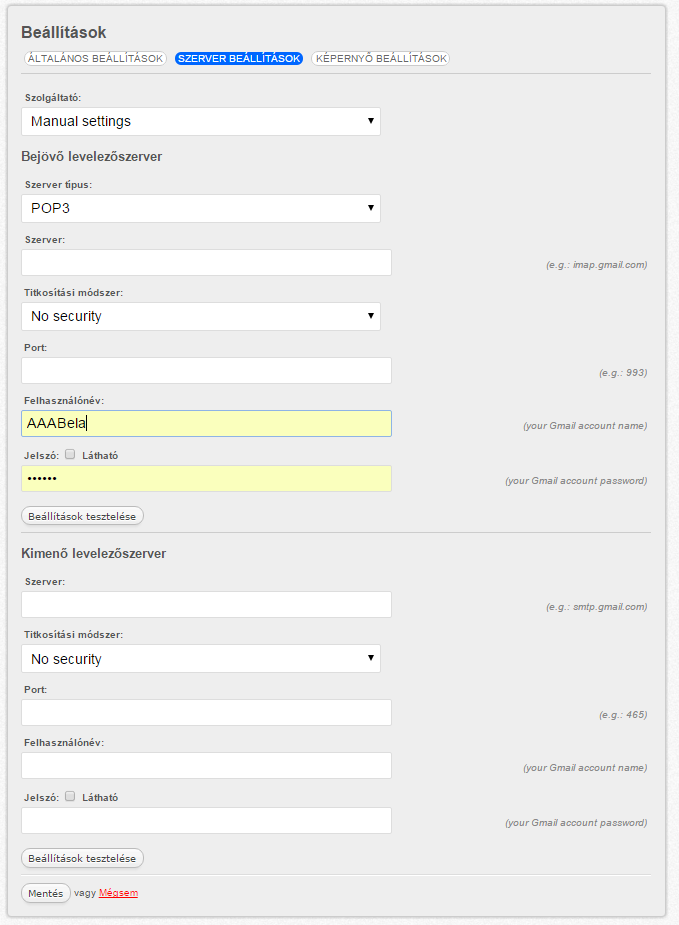Click the incoming Jelszó password field
679x925 pixels.
point(206,478)
